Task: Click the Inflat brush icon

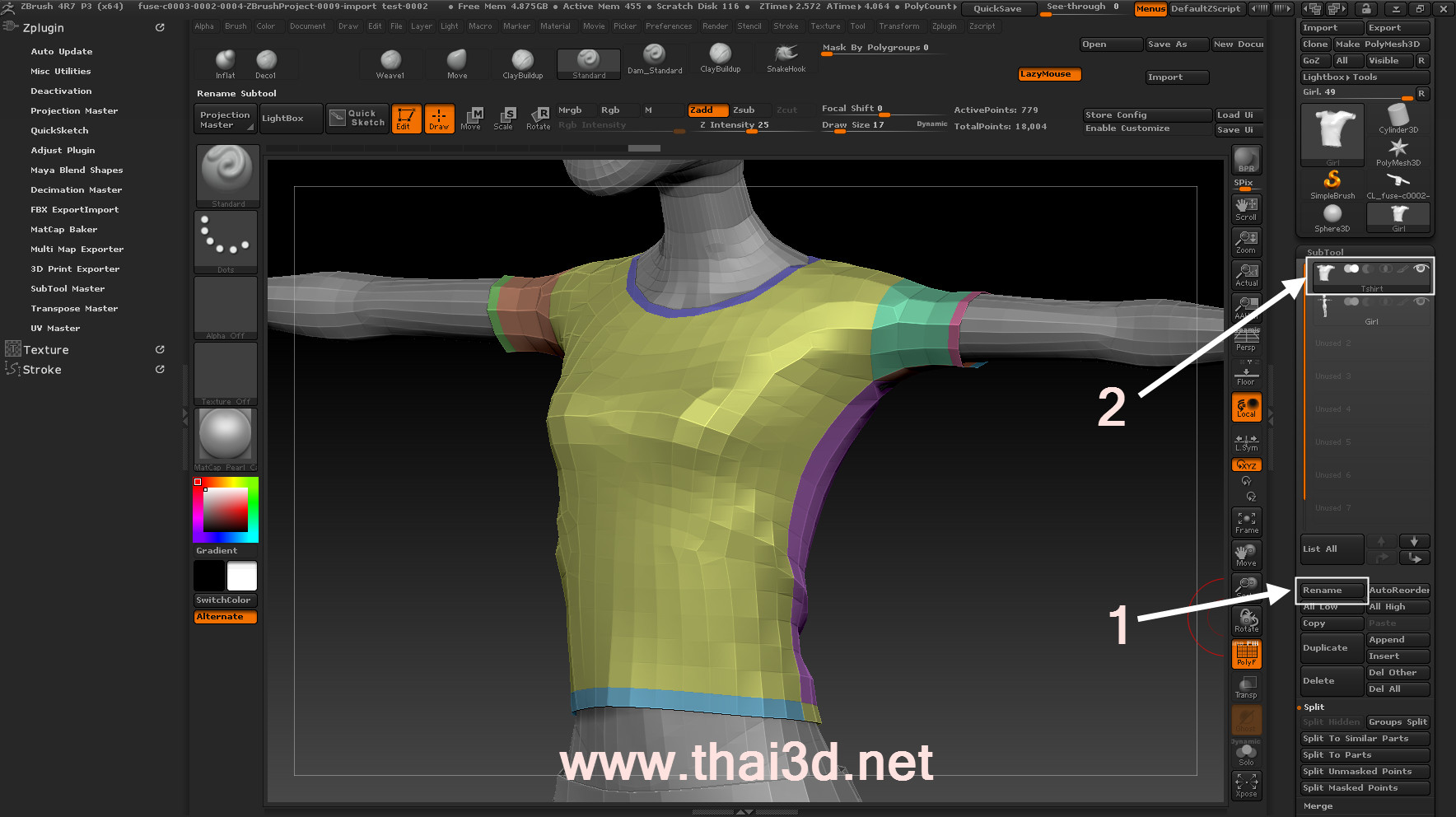Action: tap(225, 63)
